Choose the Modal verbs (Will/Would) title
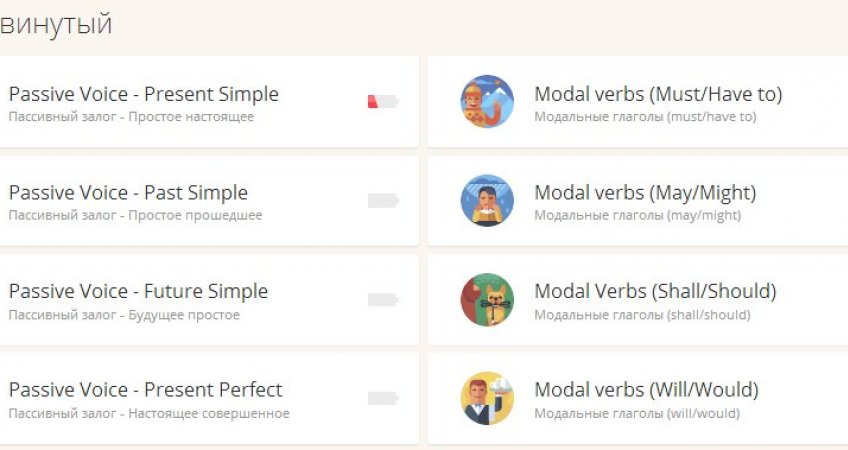The height and width of the screenshot is (450, 848). (x=646, y=389)
